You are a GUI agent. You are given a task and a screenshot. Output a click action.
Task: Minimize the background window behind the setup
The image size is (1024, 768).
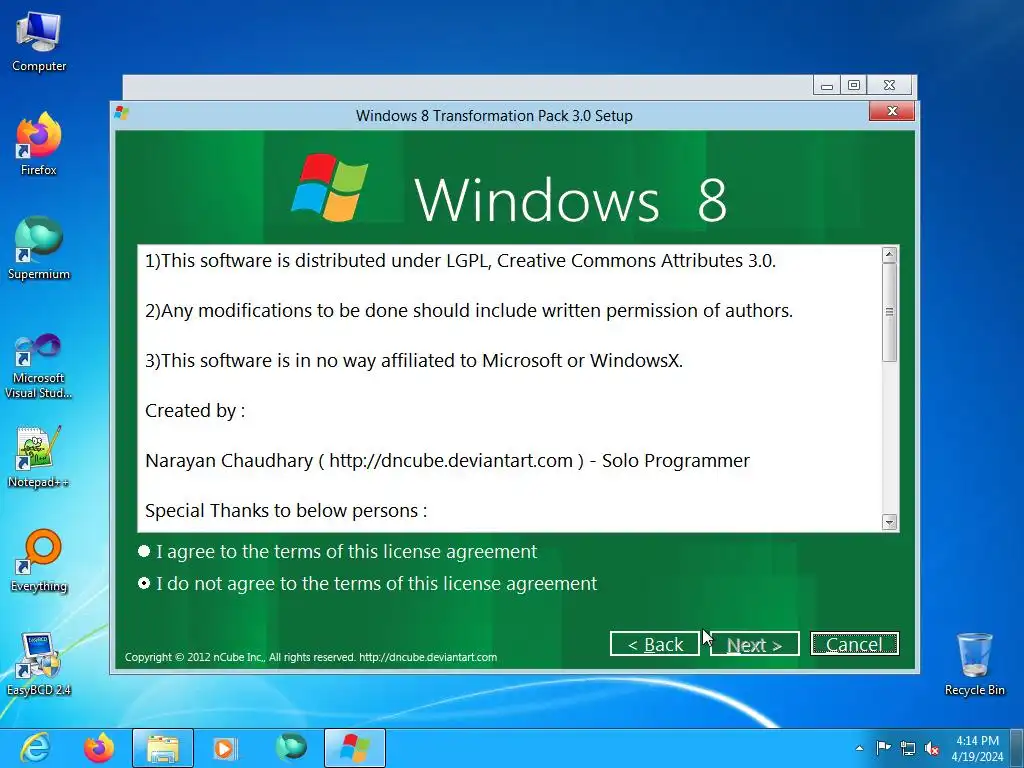click(827, 86)
